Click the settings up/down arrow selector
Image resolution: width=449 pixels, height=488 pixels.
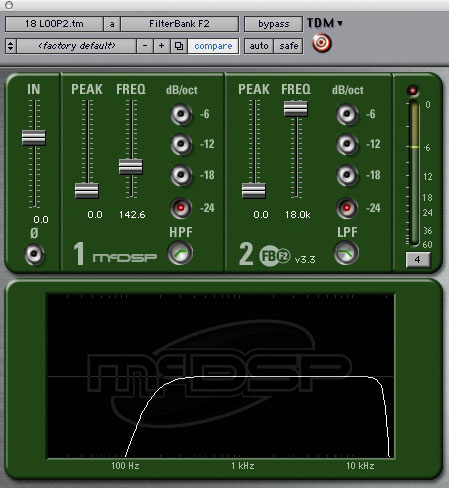(11, 46)
